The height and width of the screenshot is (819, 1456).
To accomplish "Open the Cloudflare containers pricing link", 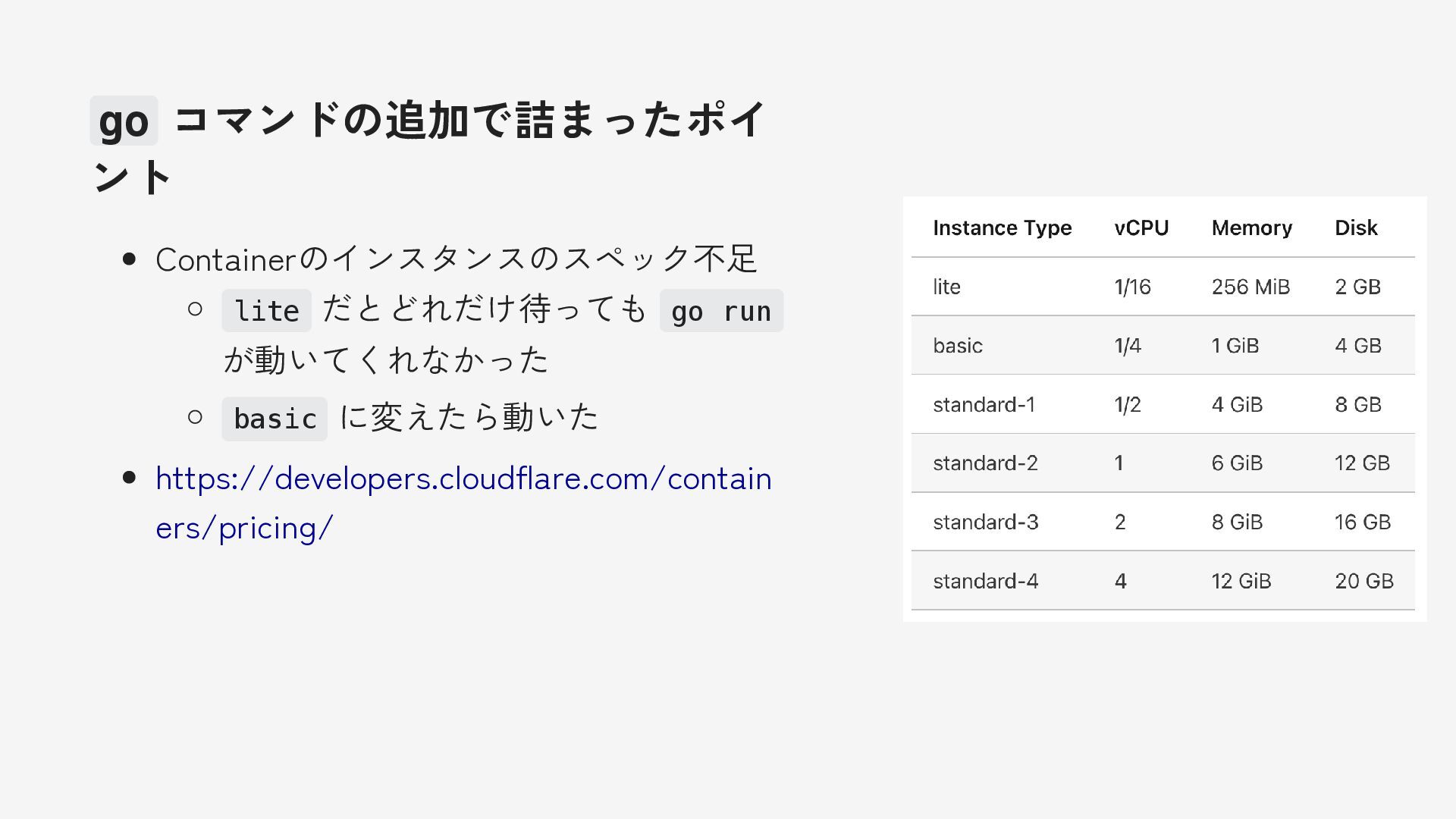I will point(463,479).
